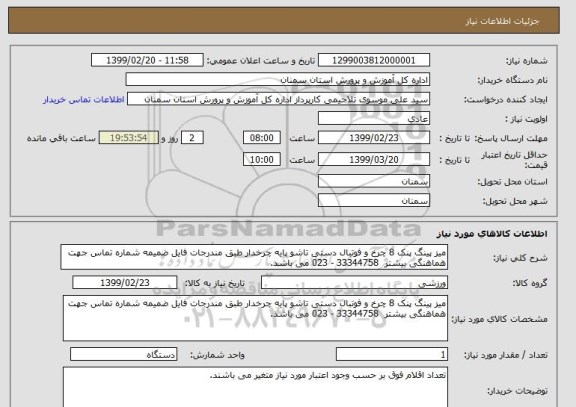
Task: Select the گروه کالا field showing ورزشی
Action: pos(354,282)
